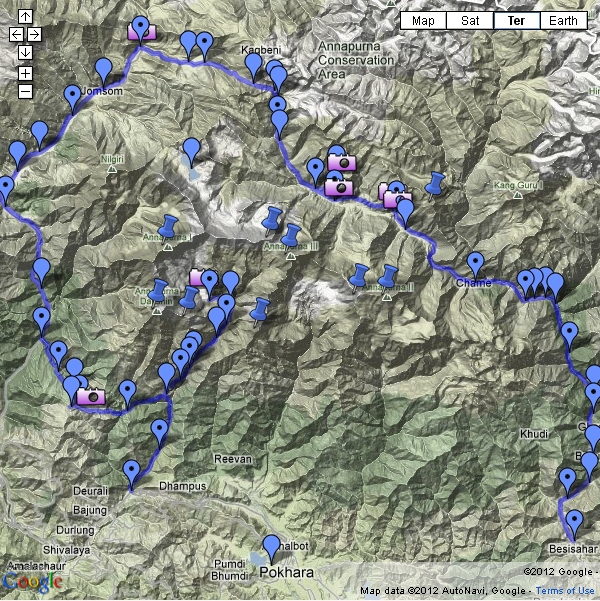Pan the map up with the arrow
Screen dimensions: 600x601
pos(25,16)
